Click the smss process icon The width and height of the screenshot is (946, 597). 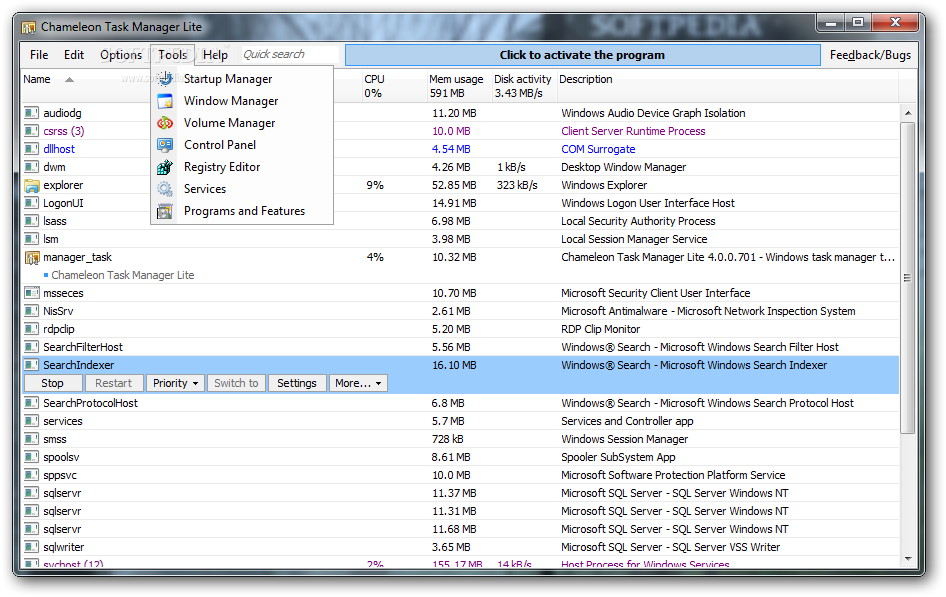(31, 439)
